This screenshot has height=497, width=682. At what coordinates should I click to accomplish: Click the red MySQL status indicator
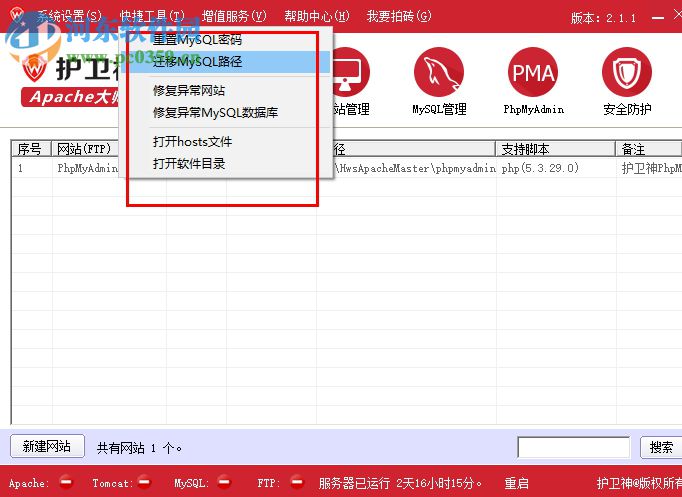[224, 482]
